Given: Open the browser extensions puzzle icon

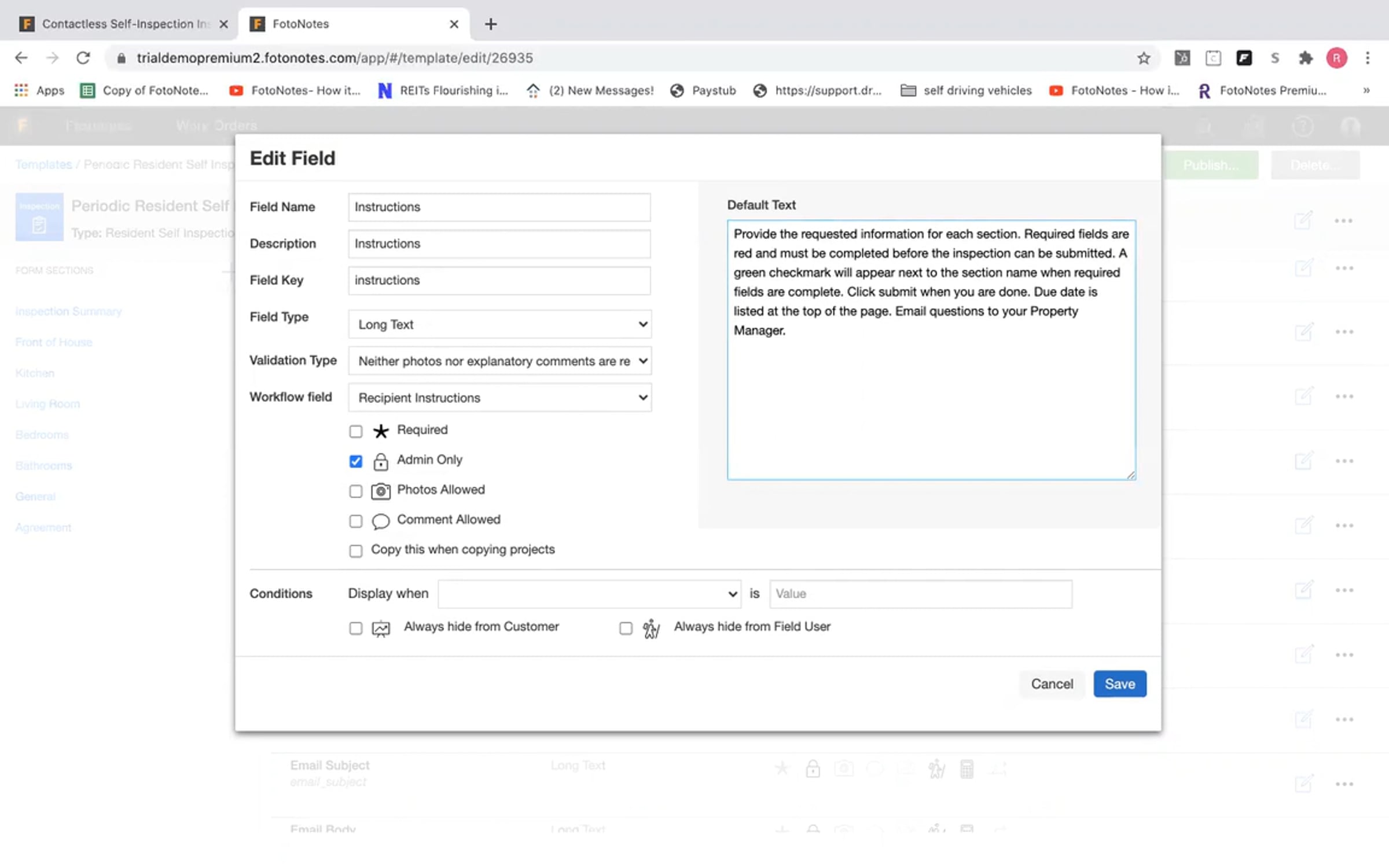Looking at the screenshot, I should (x=1305, y=58).
